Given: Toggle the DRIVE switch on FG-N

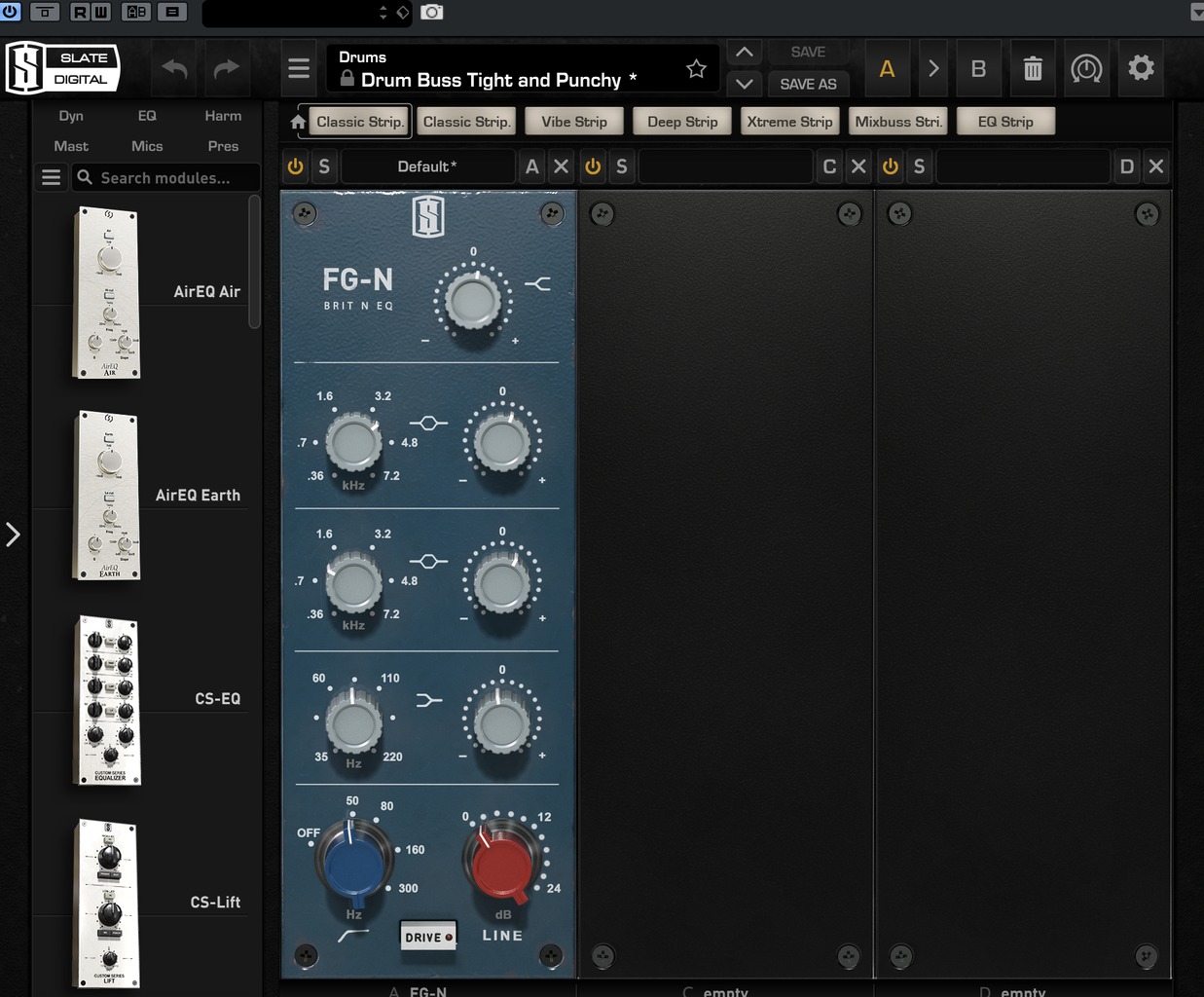Looking at the screenshot, I should pos(428,937).
